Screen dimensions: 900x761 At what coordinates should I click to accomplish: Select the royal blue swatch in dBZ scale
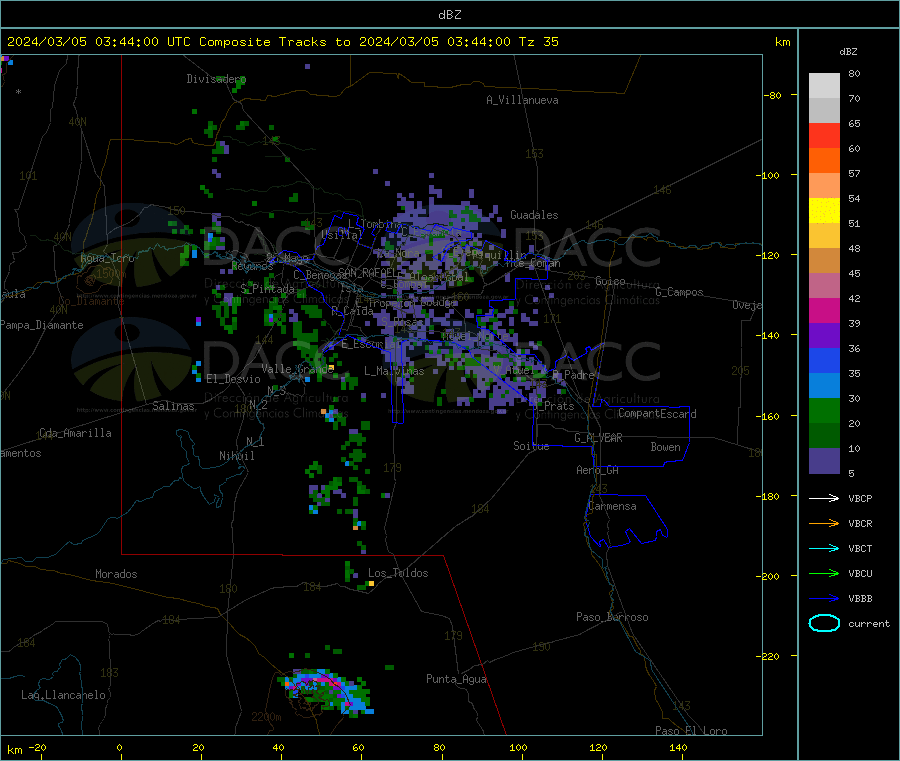pos(824,360)
